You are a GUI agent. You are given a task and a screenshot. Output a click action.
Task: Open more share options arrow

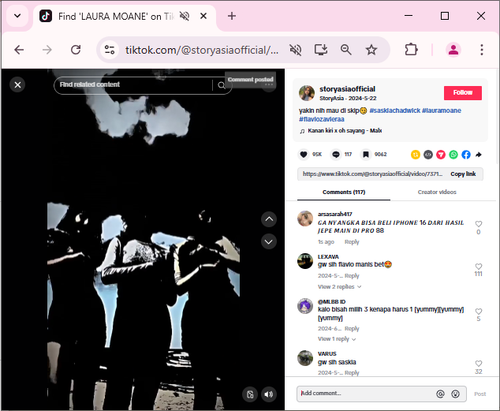(479, 155)
